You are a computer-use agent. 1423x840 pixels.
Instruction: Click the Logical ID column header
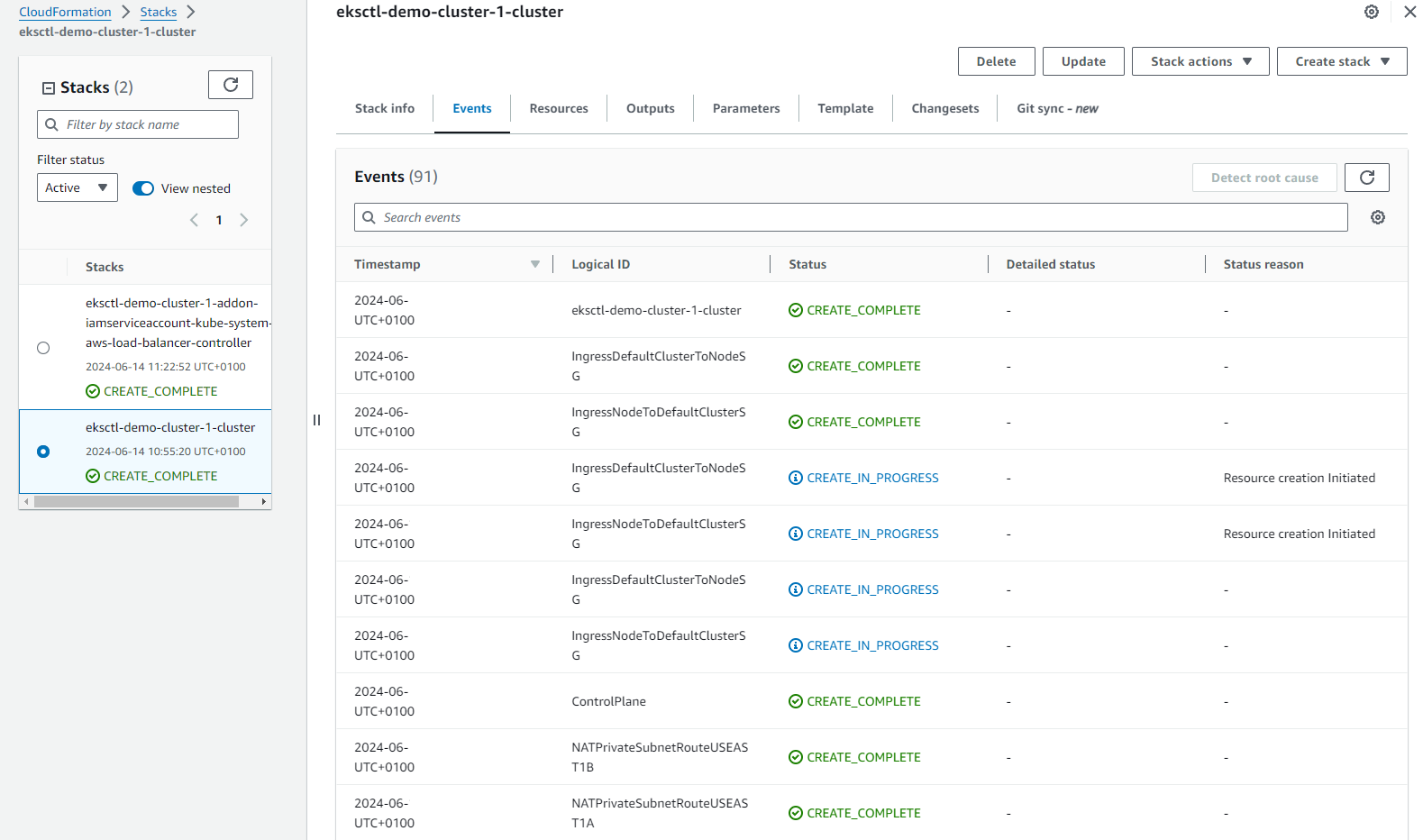[600, 264]
